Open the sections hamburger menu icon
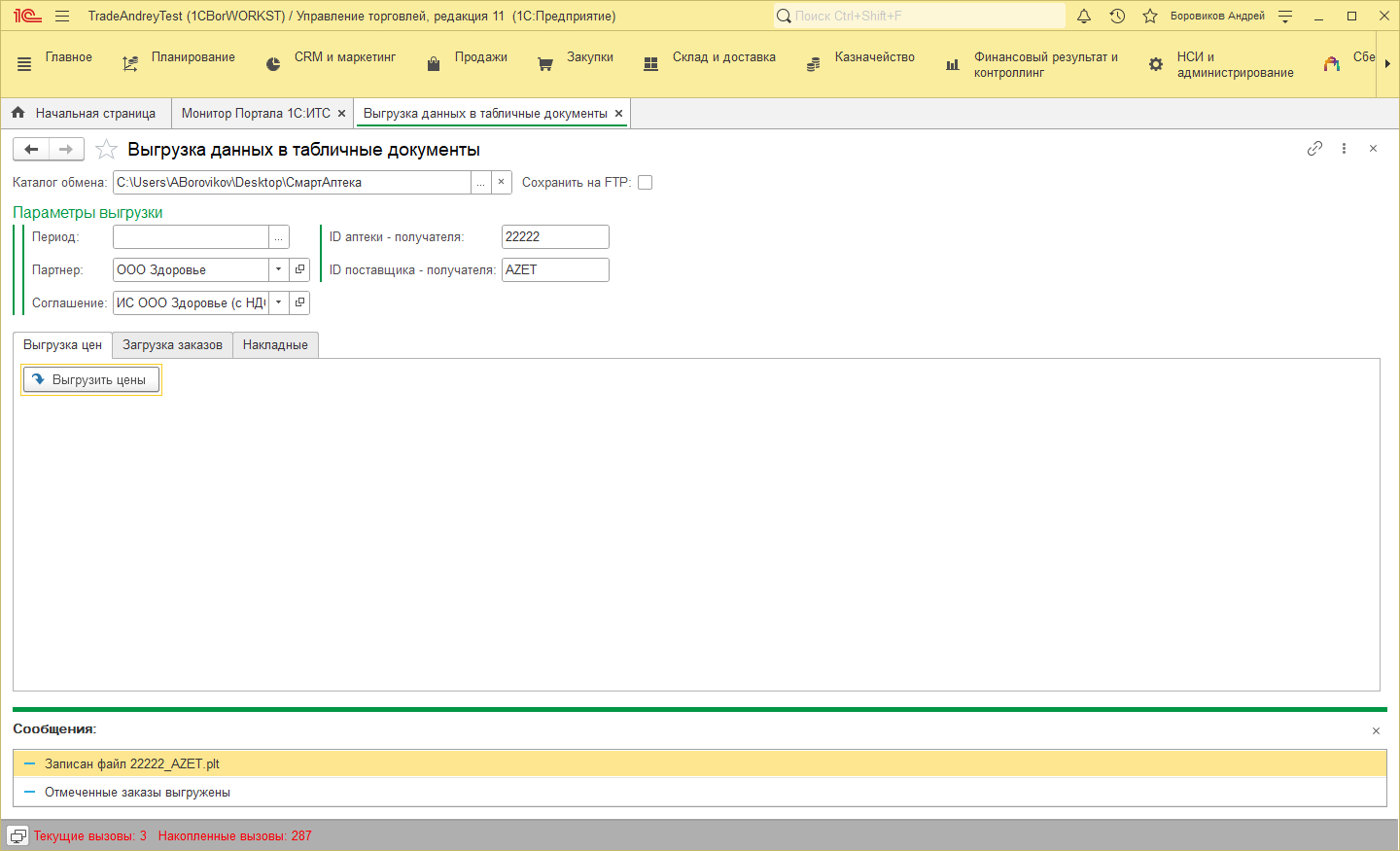 point(24,64)
